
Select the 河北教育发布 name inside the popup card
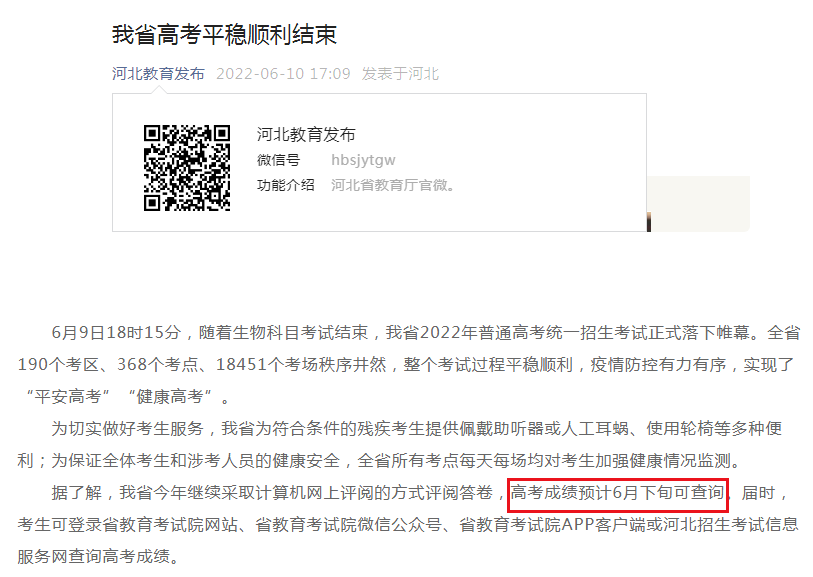[x=306, y=134]
